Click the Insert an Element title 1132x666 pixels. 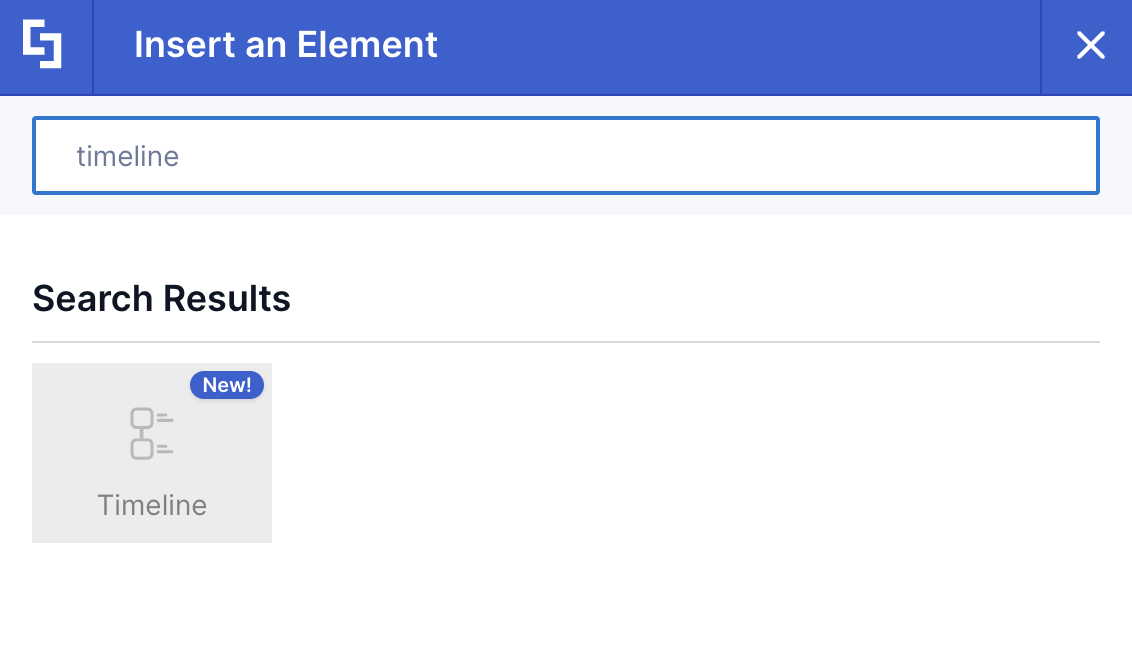pyautogui.click(x=286, y=45)
